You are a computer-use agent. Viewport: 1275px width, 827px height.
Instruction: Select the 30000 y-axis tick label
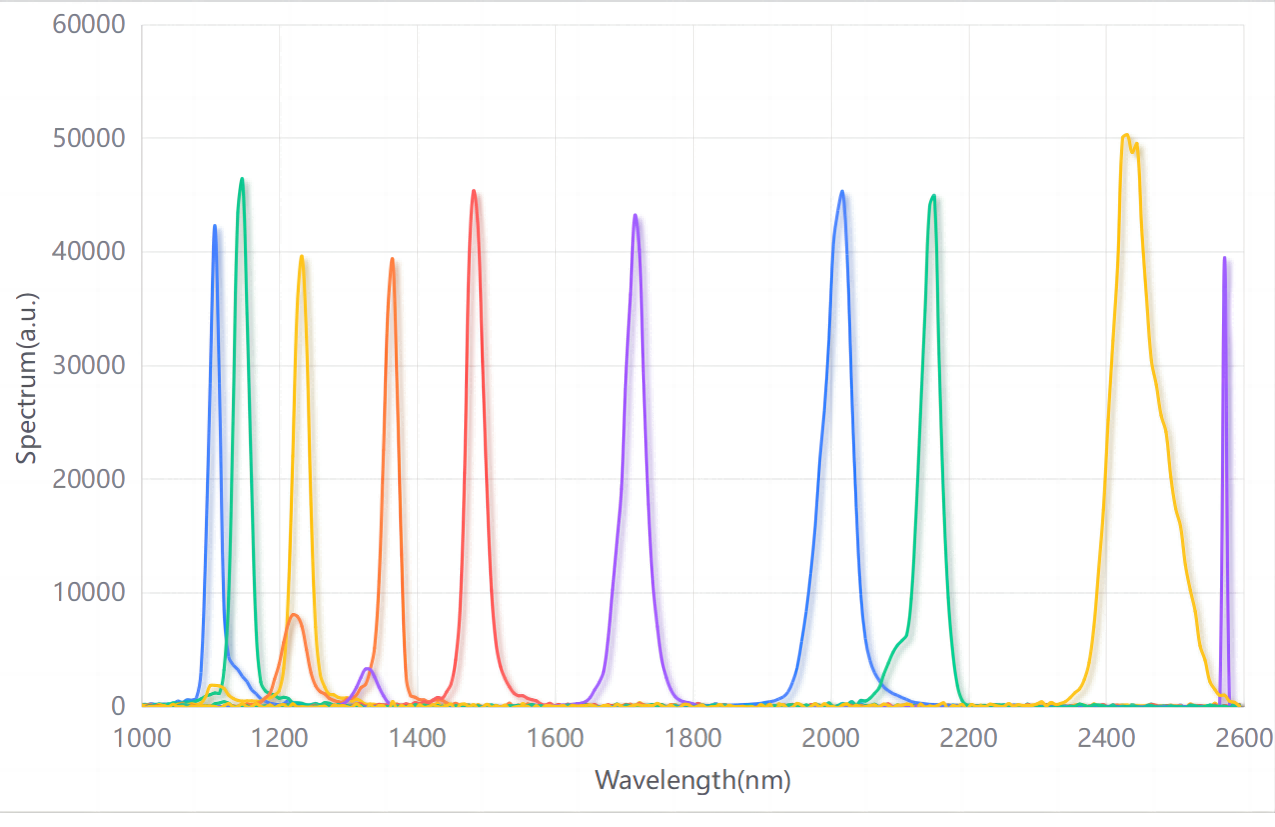coord(88,365)
